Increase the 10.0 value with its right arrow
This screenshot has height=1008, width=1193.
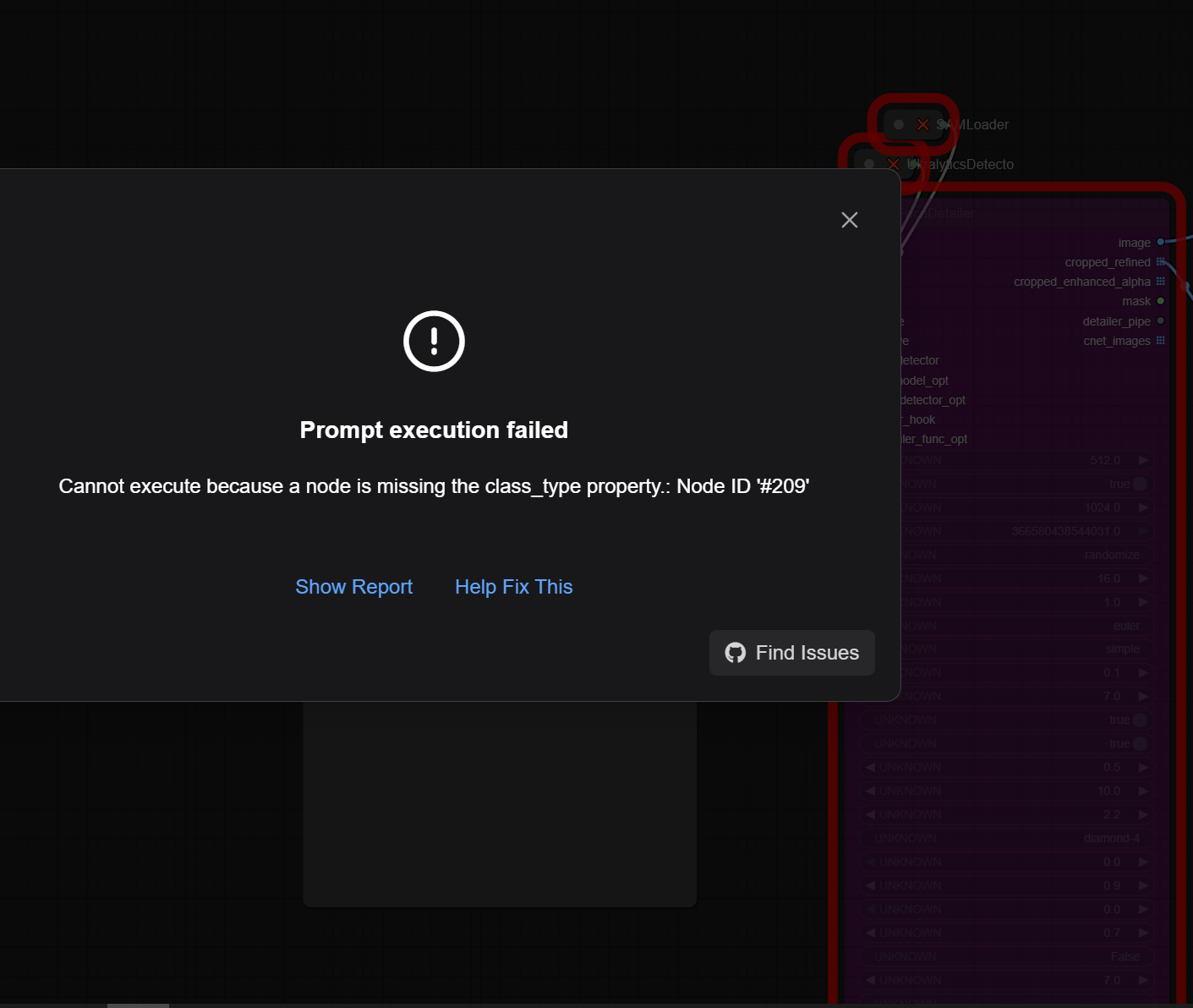(x=1143, y=792)
